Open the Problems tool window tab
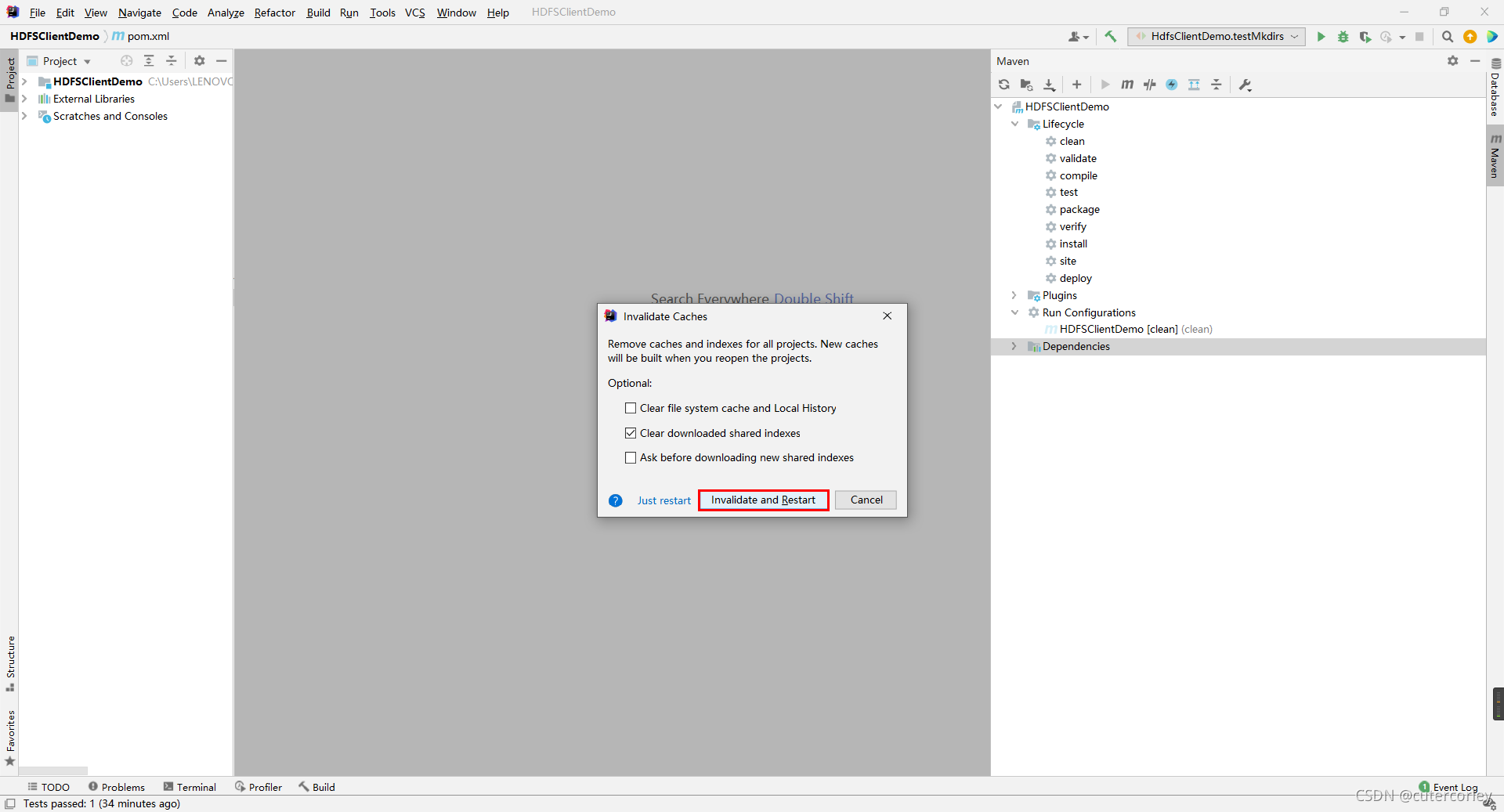 click(x=117, y=787)
